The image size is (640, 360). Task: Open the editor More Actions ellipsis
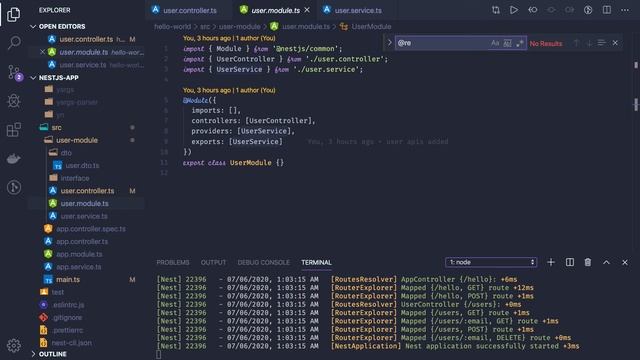[x=625, y=10]
